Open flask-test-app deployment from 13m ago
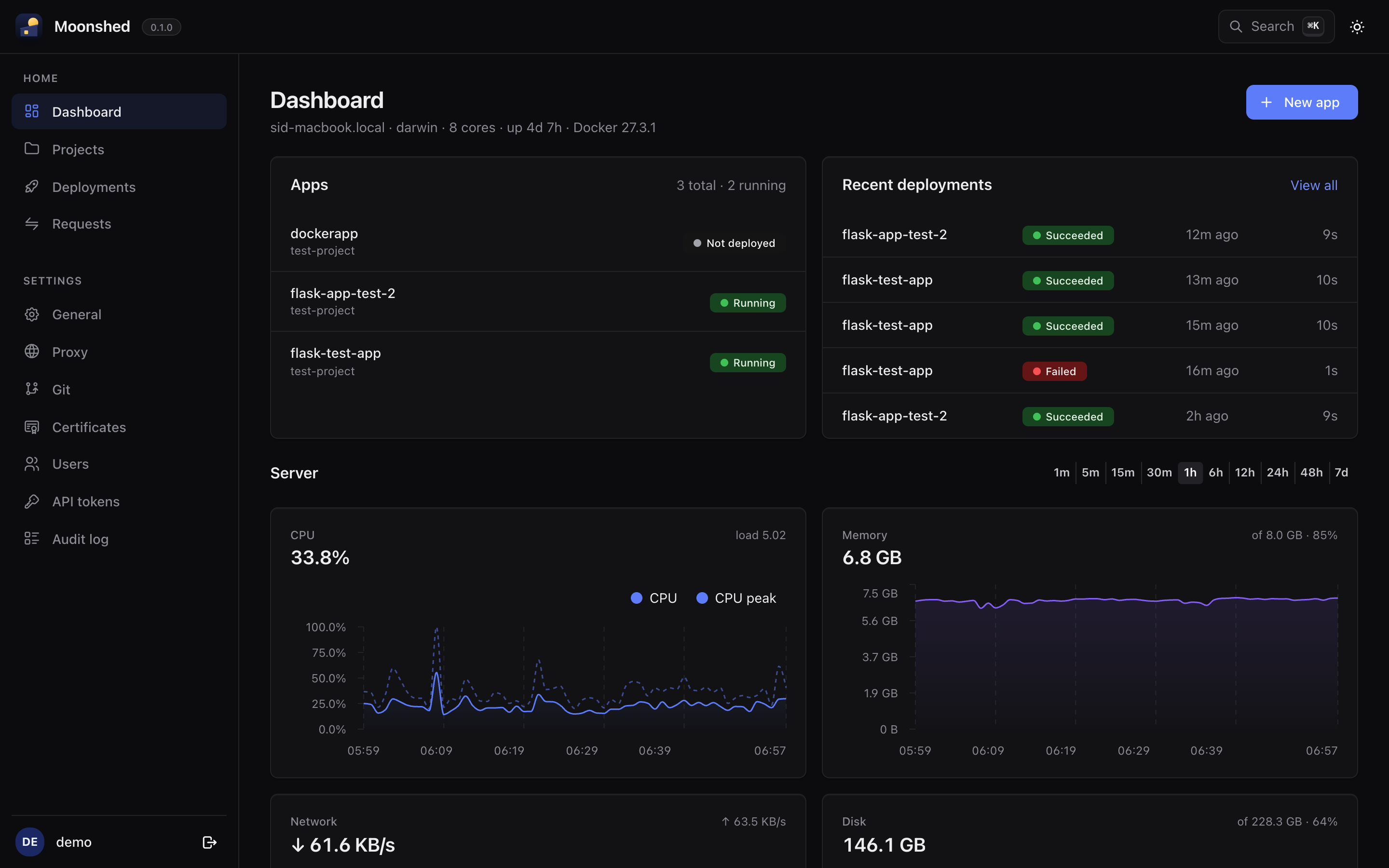The height and width of the screenshot is (868, 1389). point(1089,280)
